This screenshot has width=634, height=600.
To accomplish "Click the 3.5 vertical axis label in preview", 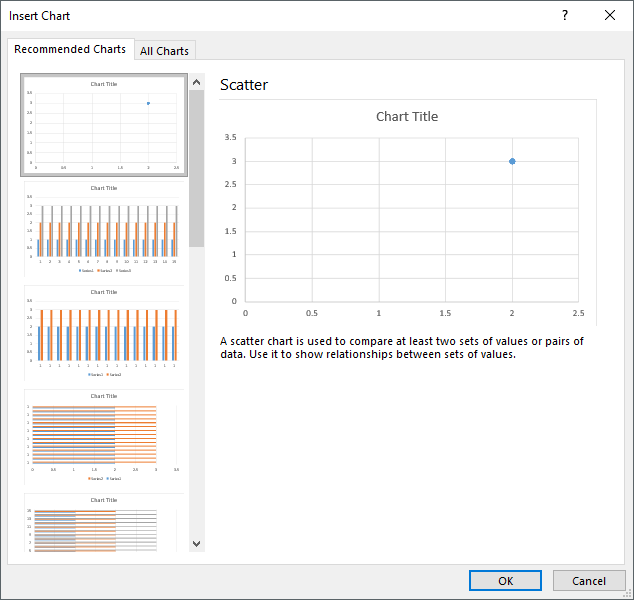I will pos(230,137).
